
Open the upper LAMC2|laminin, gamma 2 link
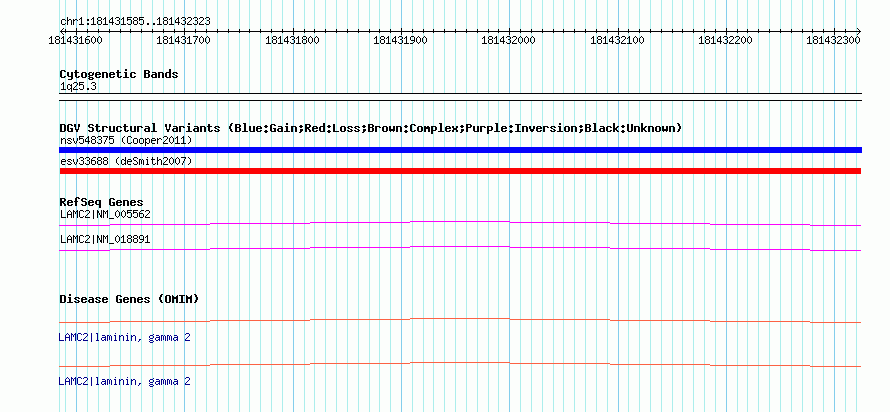124,338
